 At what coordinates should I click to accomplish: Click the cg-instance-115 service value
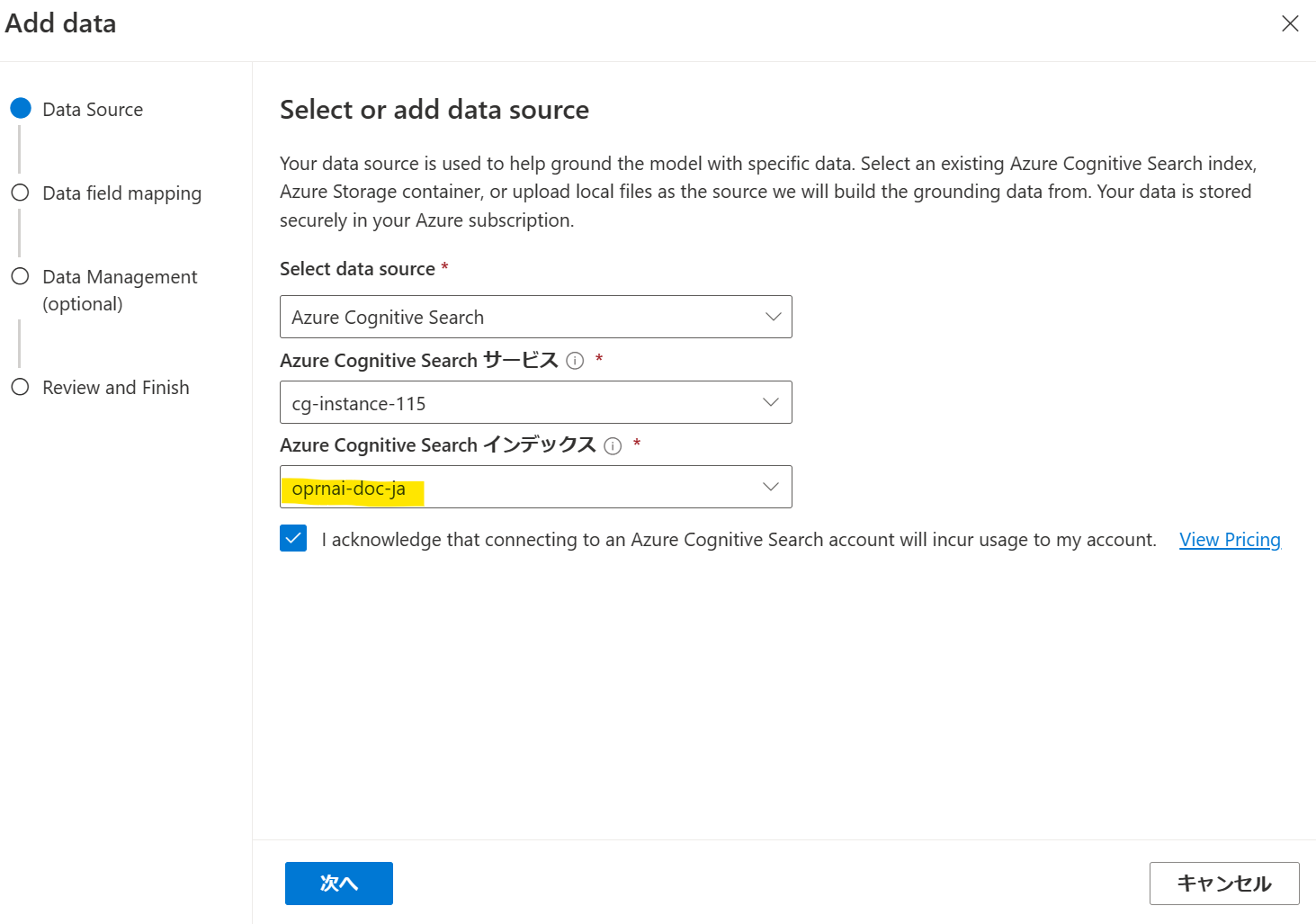359,404
